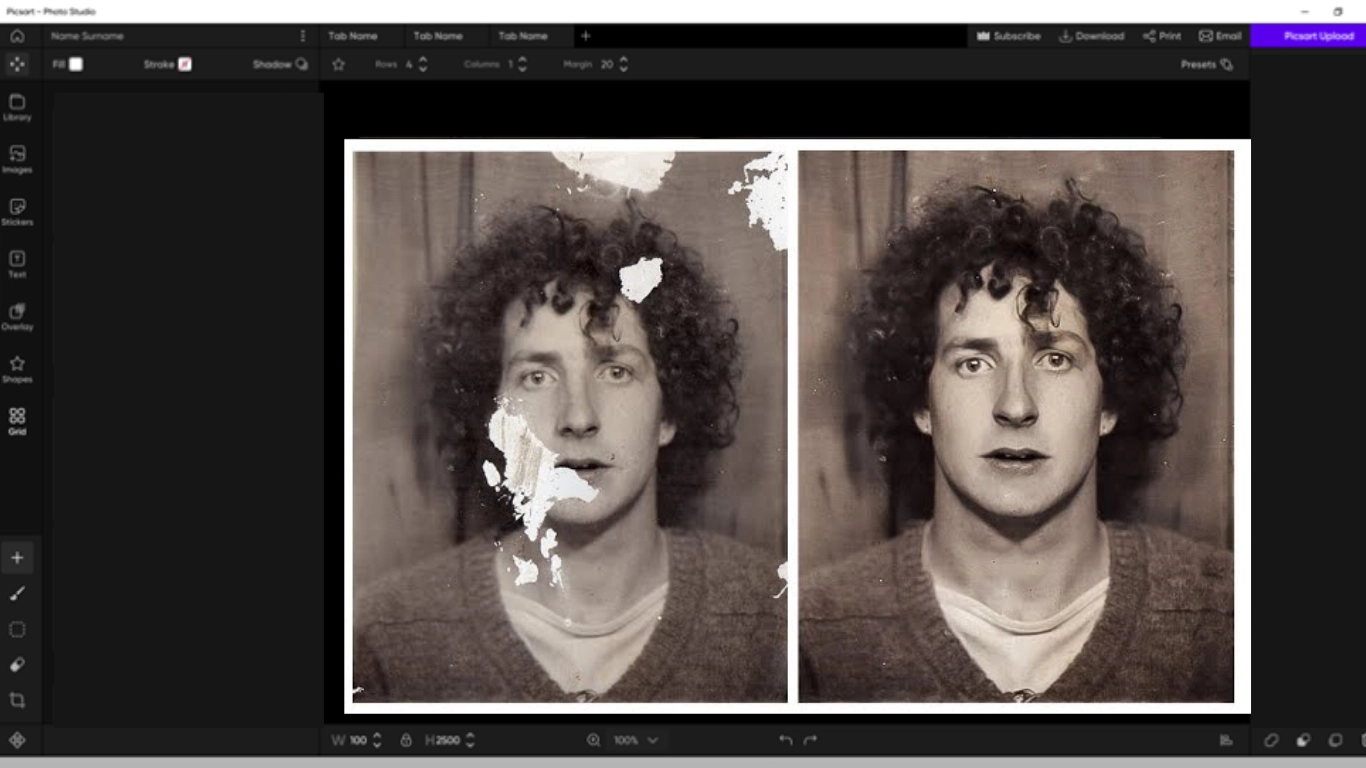Undo the last action
This screenshot has height=768, width=1366.
(785, 740)
